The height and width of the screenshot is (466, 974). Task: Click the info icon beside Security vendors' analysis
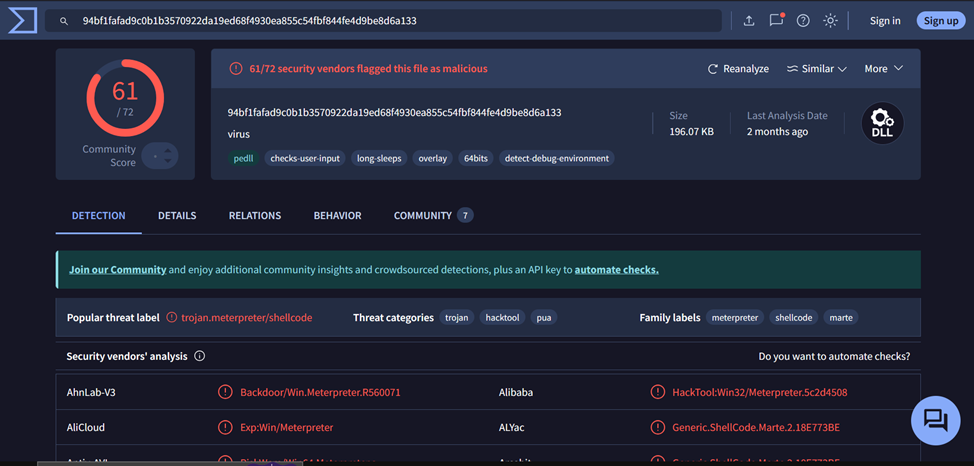coord(199,356)
